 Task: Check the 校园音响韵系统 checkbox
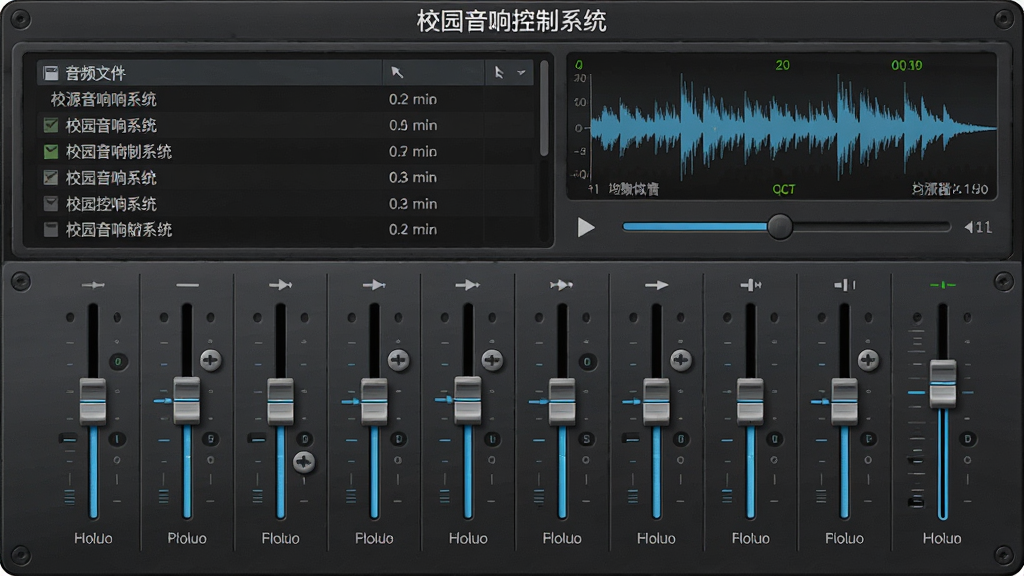(x=50, y=229)
